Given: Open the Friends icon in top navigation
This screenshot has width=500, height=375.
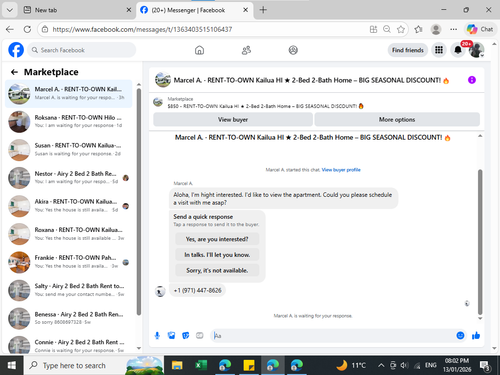Looking at the screenshot, I should pos(246,50).
